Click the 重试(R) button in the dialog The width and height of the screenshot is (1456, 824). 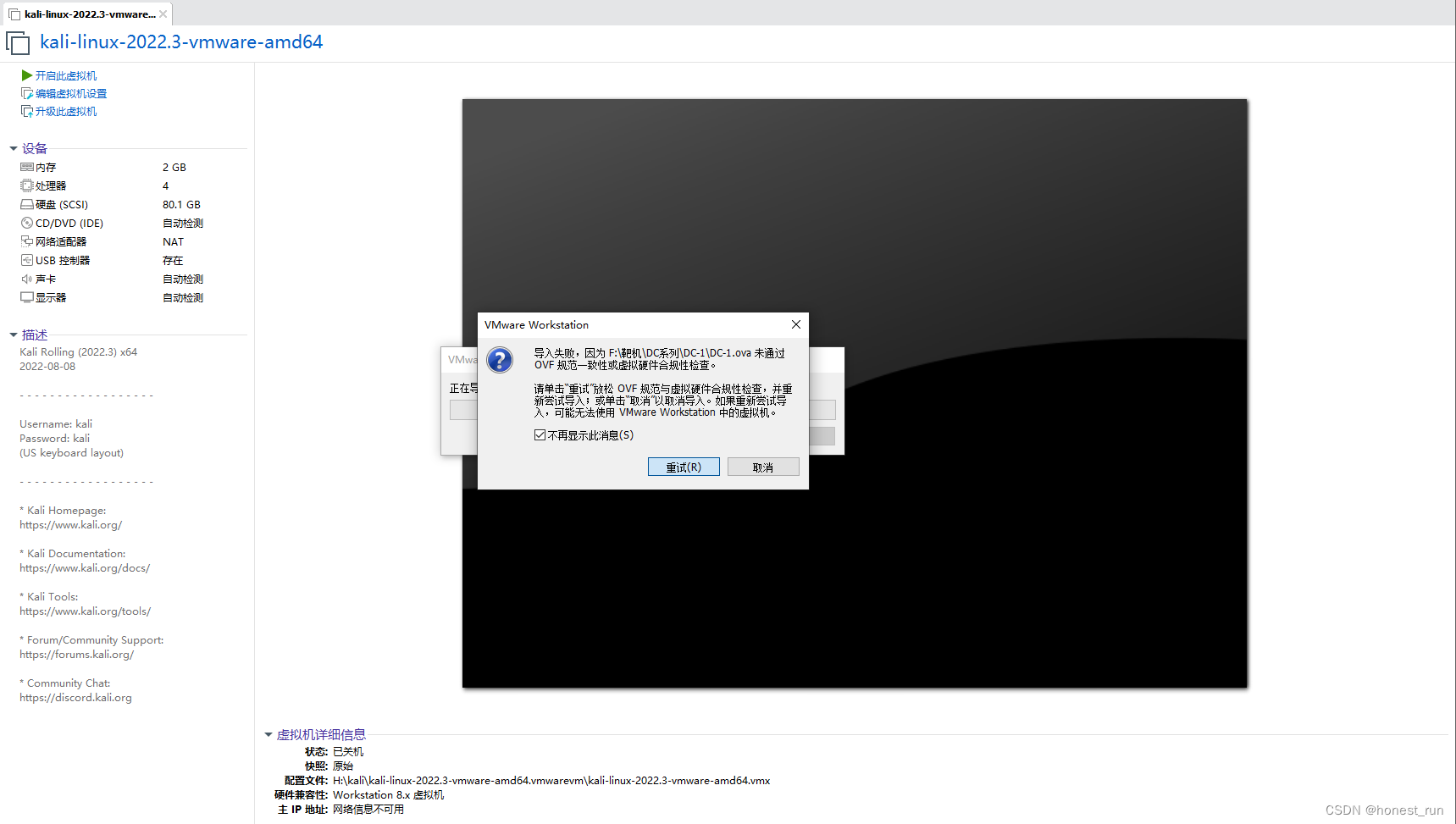click(684, 466)
